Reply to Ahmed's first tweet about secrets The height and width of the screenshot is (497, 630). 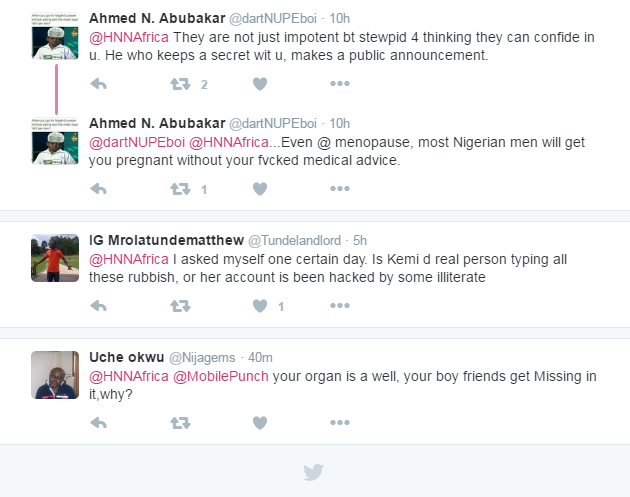pos(99,84)
